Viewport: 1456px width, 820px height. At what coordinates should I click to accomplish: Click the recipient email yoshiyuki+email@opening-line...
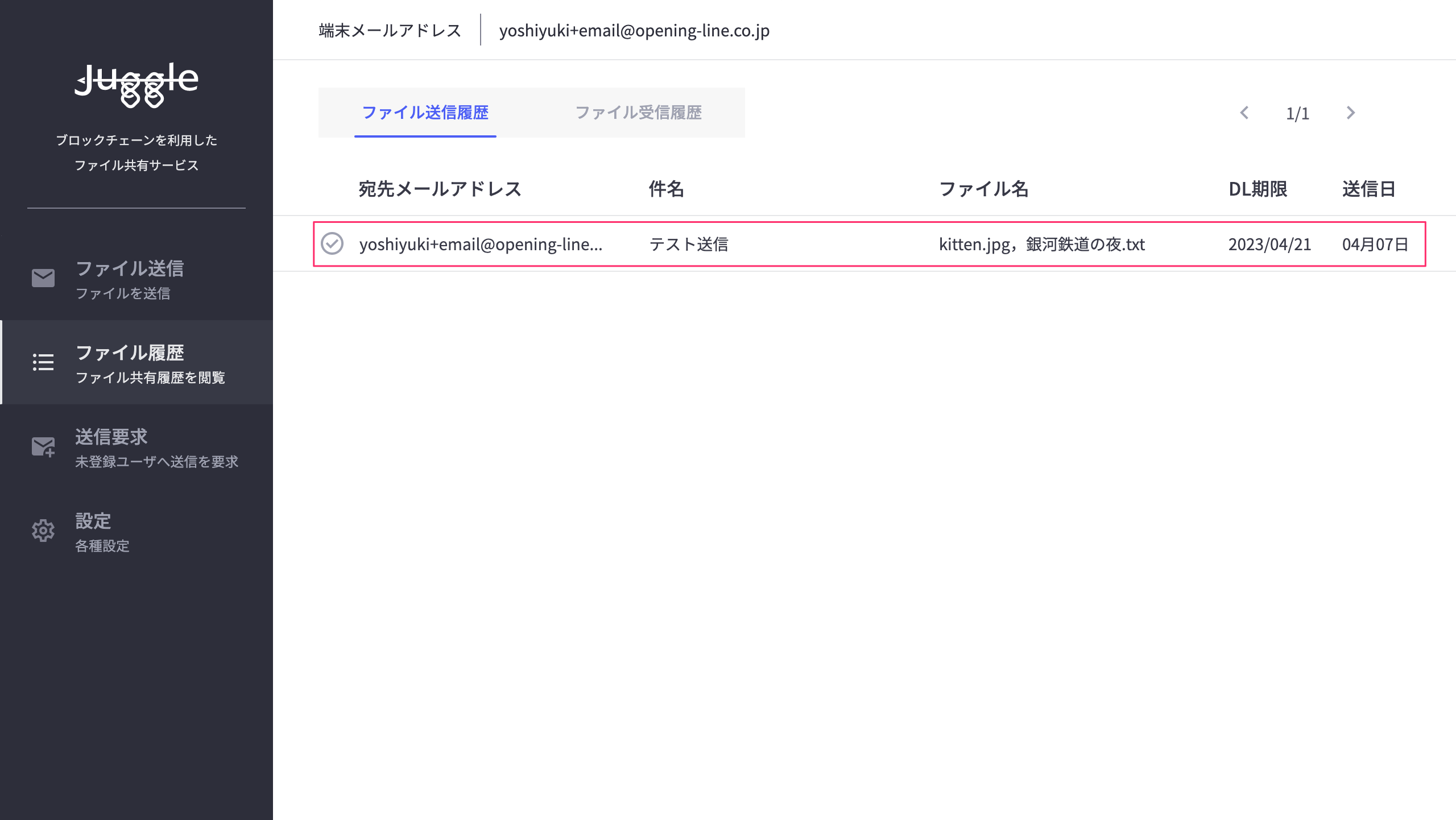click(x=481, y=245)
